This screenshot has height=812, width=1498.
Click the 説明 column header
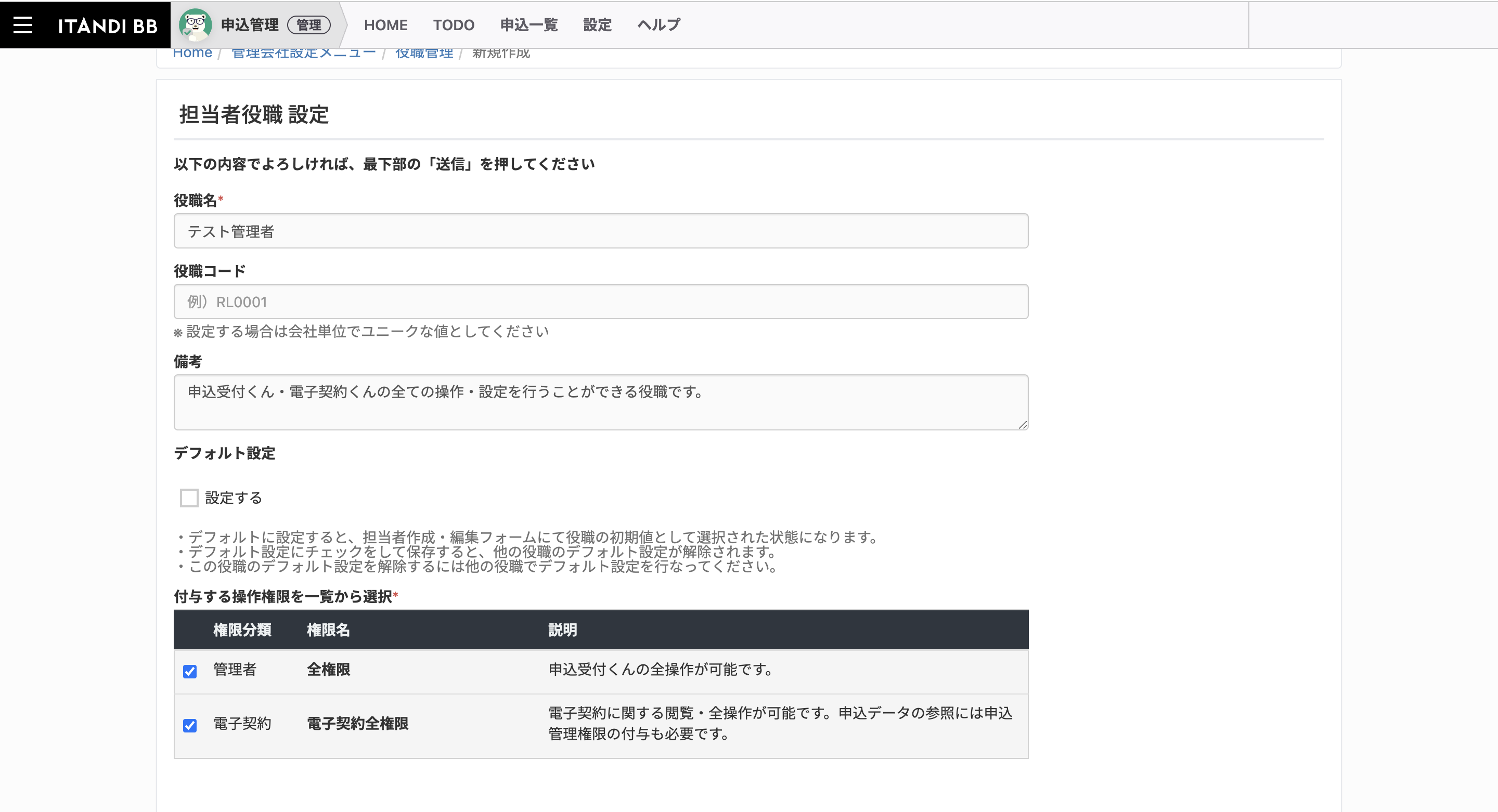point(563,630)
